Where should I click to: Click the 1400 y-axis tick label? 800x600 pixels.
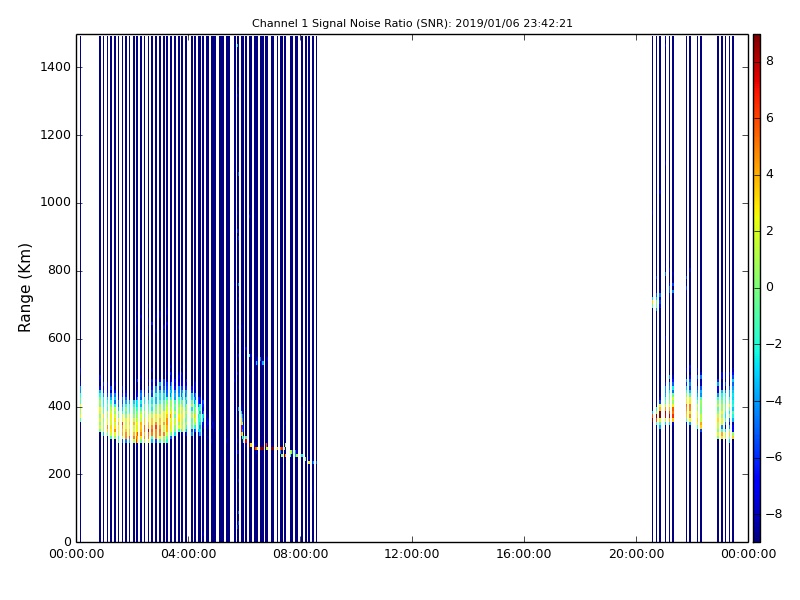click(x=56, y=67)
